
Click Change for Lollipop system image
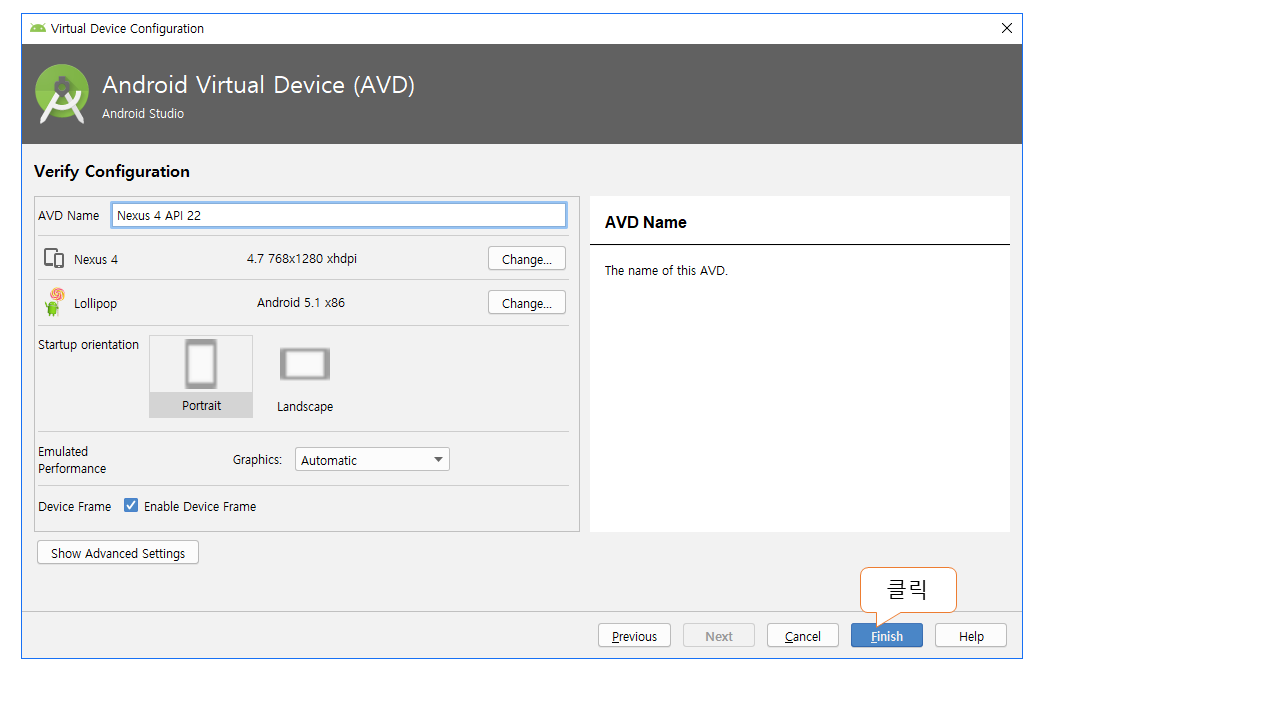coord(527,303)
